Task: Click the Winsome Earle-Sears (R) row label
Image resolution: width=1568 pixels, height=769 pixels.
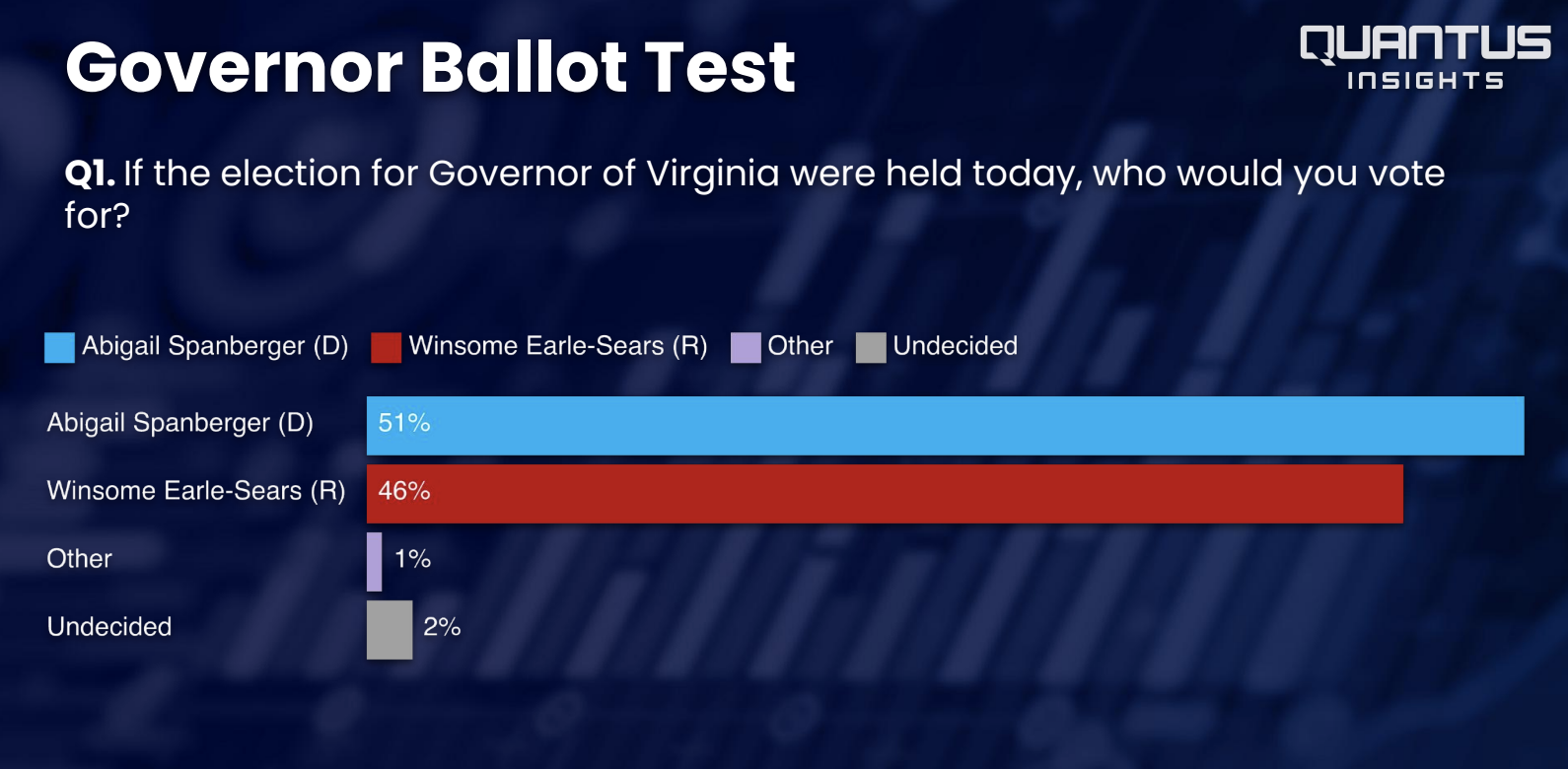Action: [196, 491]
